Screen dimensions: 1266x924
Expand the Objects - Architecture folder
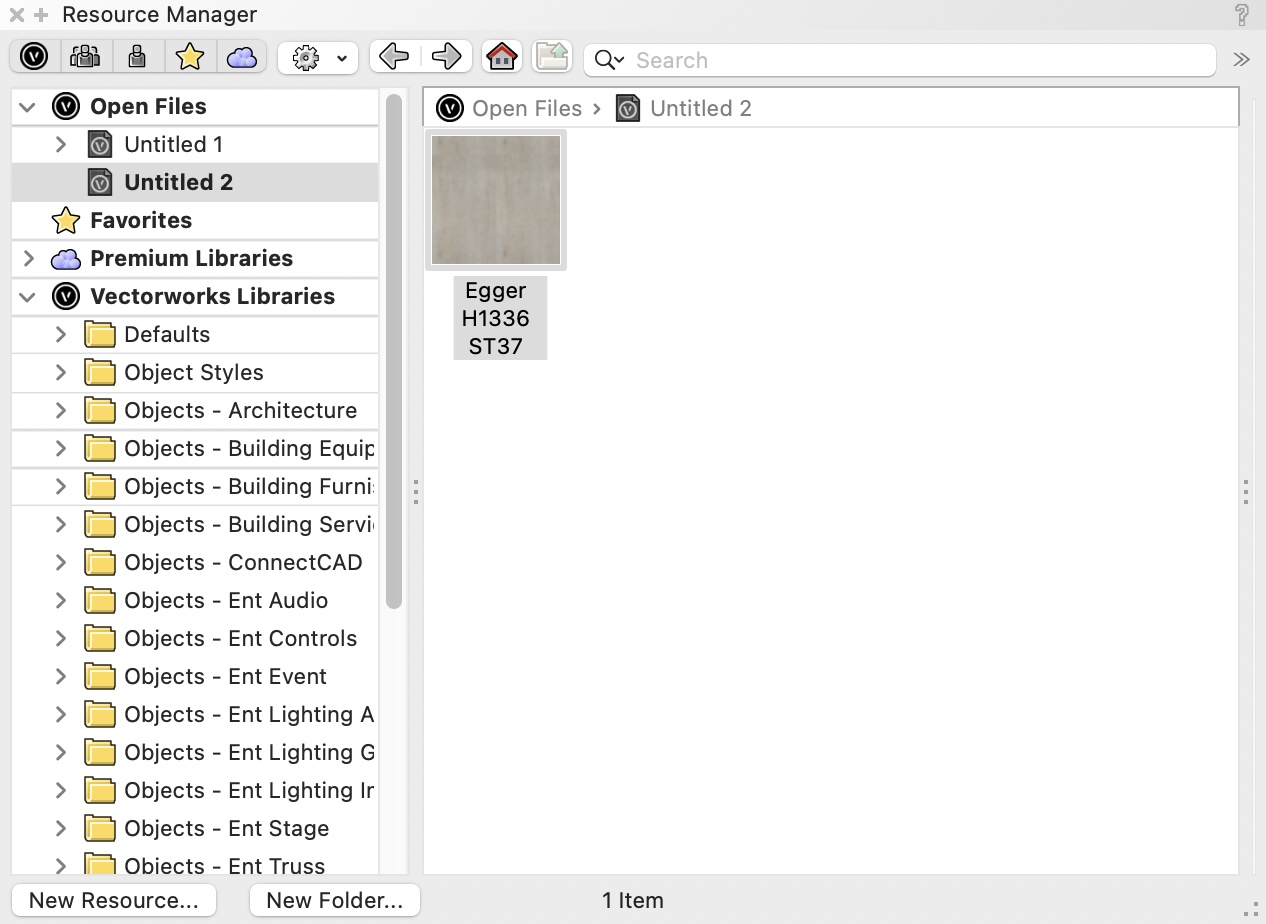coord(61,410)
